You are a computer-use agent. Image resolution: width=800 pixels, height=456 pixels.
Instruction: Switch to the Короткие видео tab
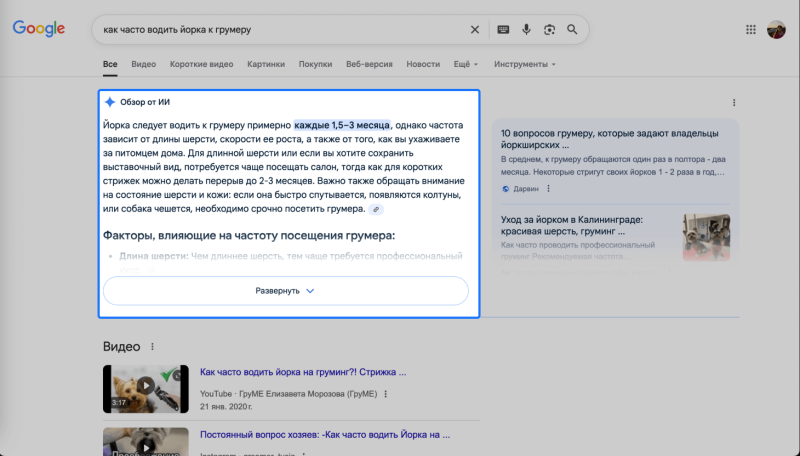click(202, 64)
